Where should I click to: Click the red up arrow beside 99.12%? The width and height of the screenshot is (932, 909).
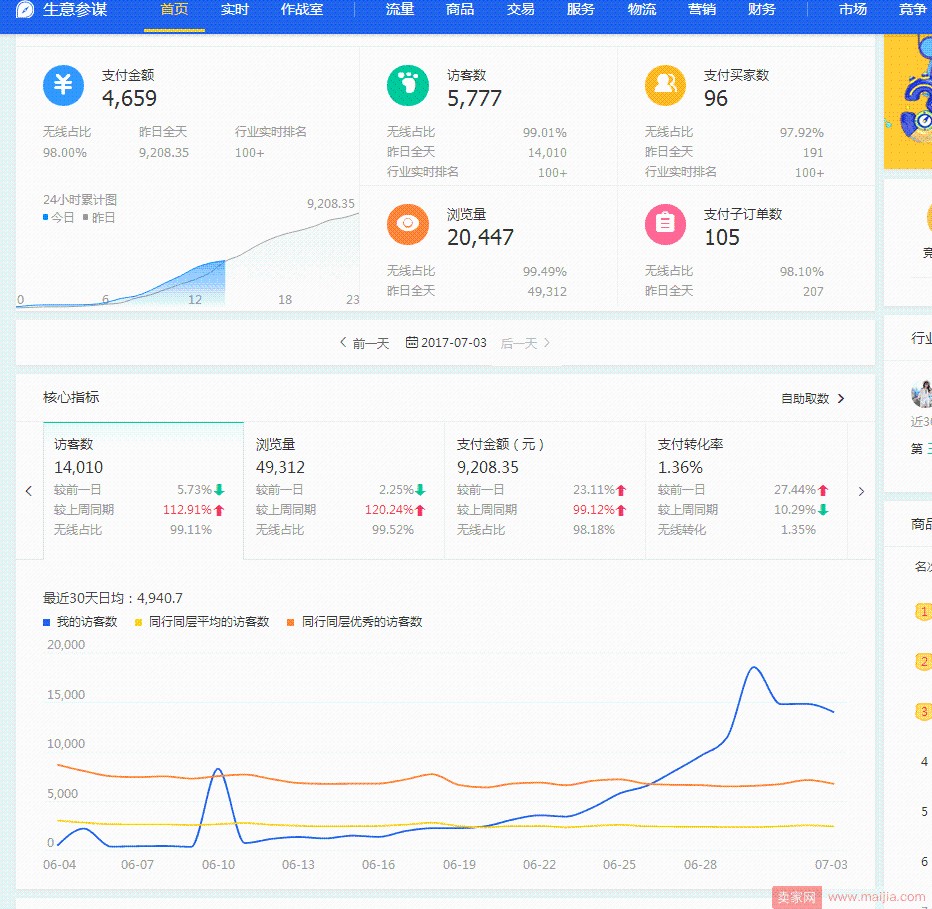pyautogui.click(x=621, y=510)
